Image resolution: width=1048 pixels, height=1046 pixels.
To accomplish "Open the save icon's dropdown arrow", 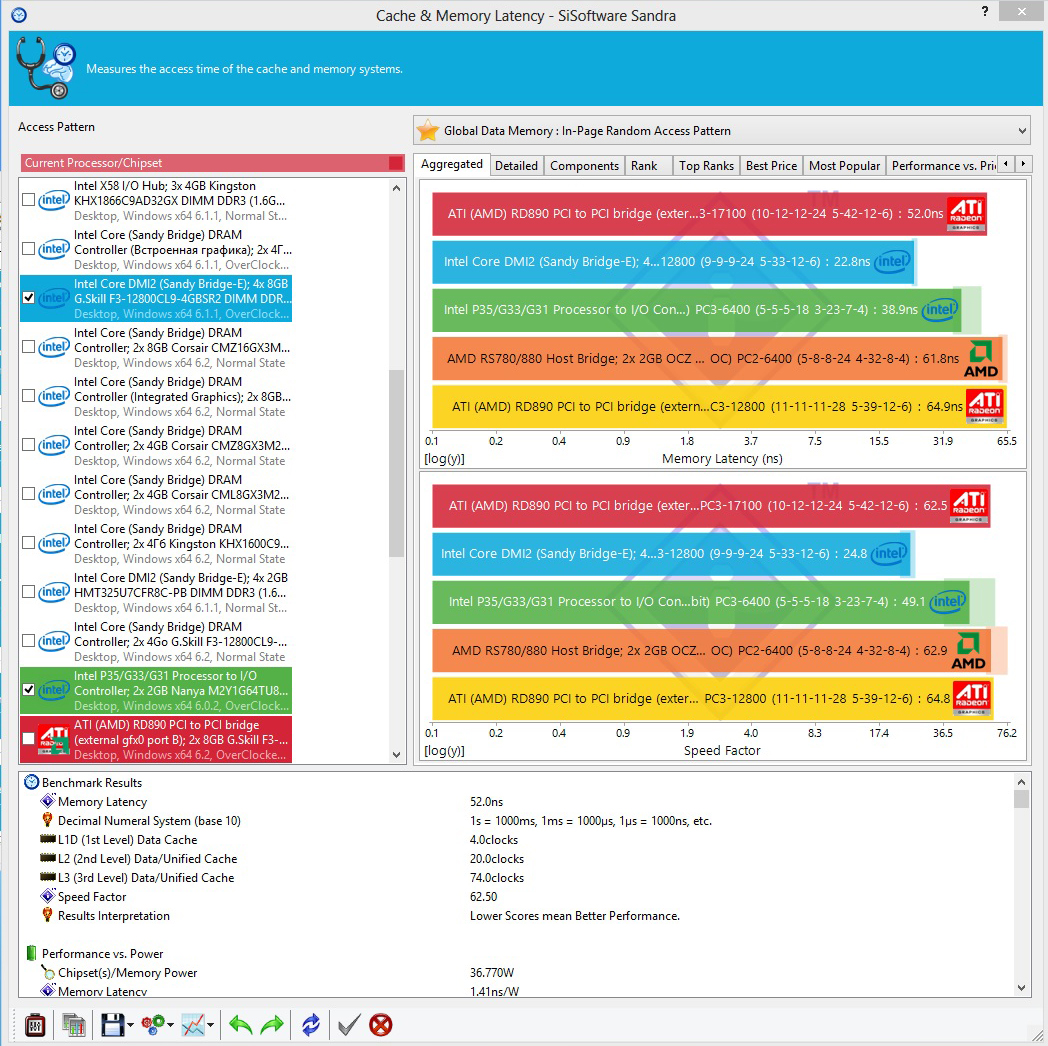I will pos(130,1025).
